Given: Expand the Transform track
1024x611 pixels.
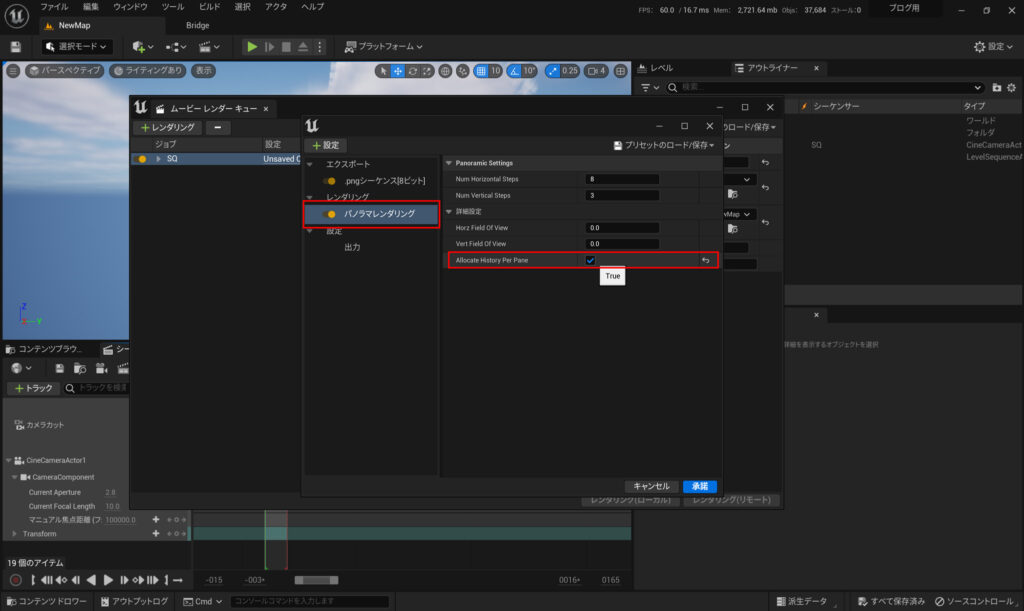Looking at the screenshot, I should (x=14, y=534).
